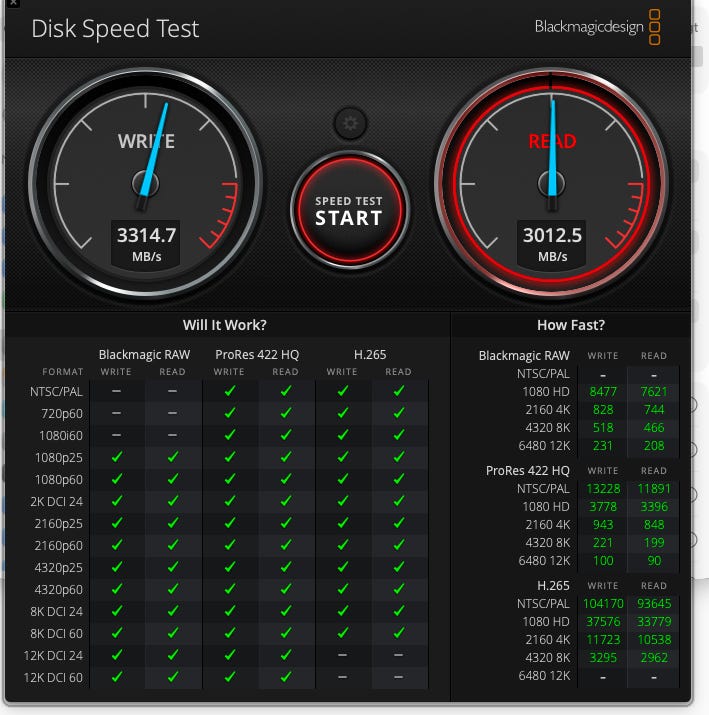The width and height of the screenshot is (709, 715).
Task: Click the READ speed gauge dial
Action: (x=552, y=182)
